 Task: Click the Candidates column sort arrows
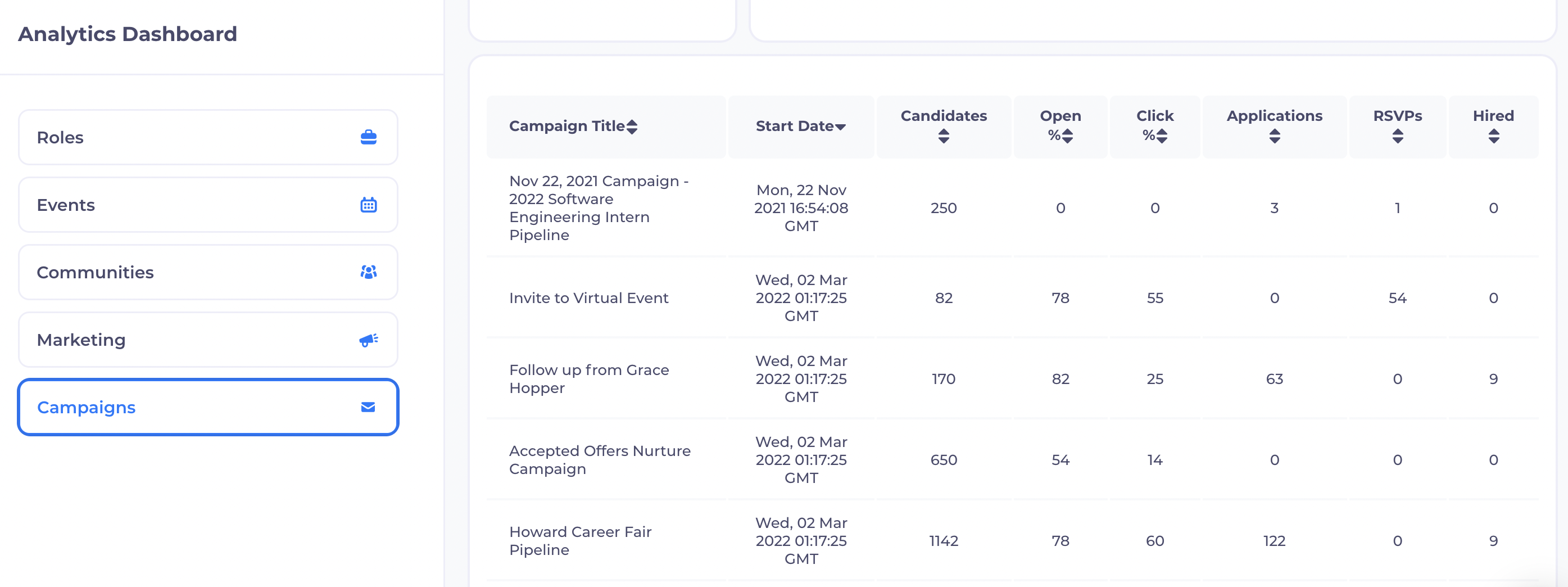[944, 137]
